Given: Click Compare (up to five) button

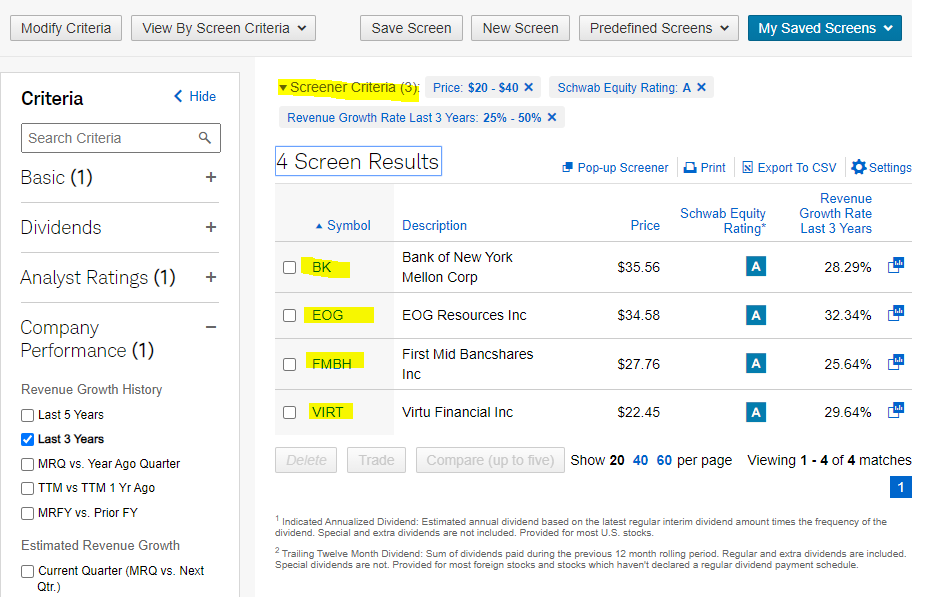Looking at the screenshot, I should [490, 460].
